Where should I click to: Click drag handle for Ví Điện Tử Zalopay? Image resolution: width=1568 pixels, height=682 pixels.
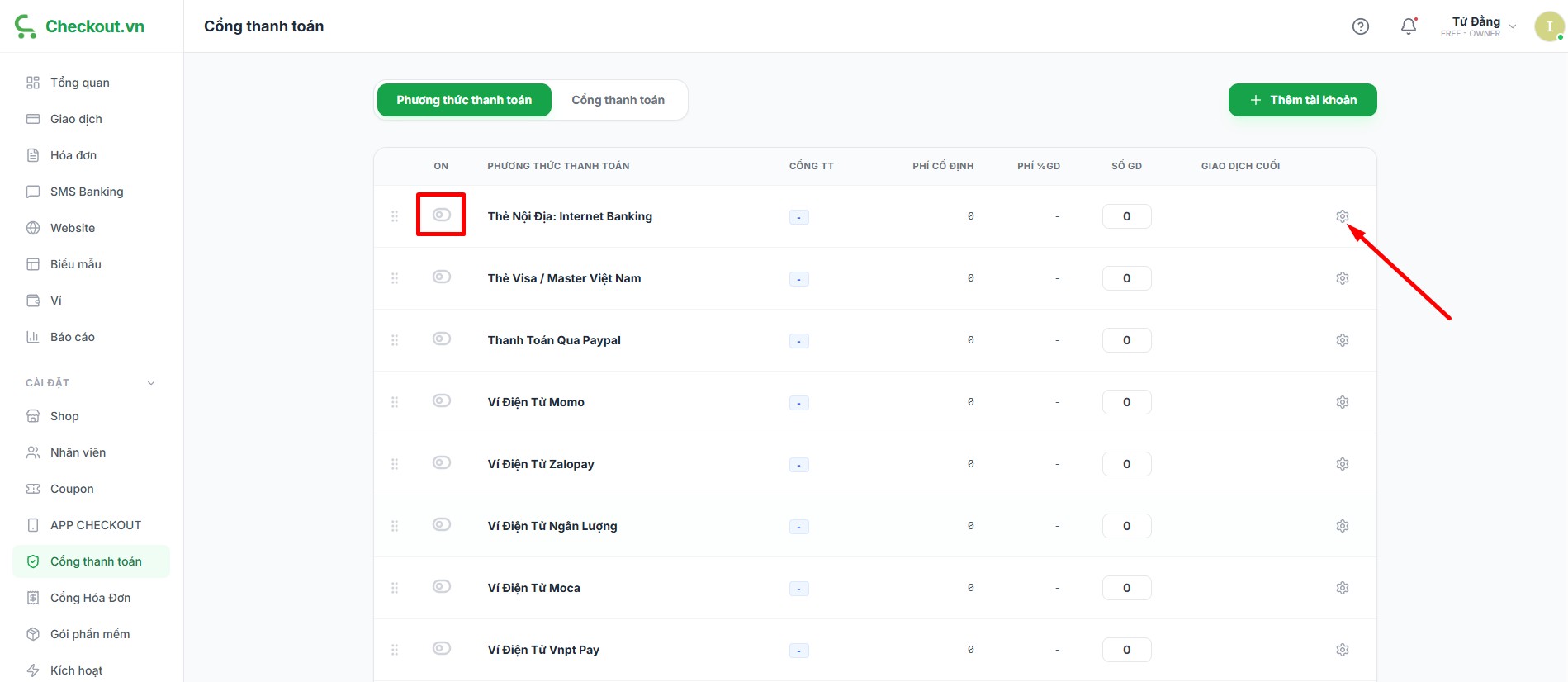click(x=395, y=464)
